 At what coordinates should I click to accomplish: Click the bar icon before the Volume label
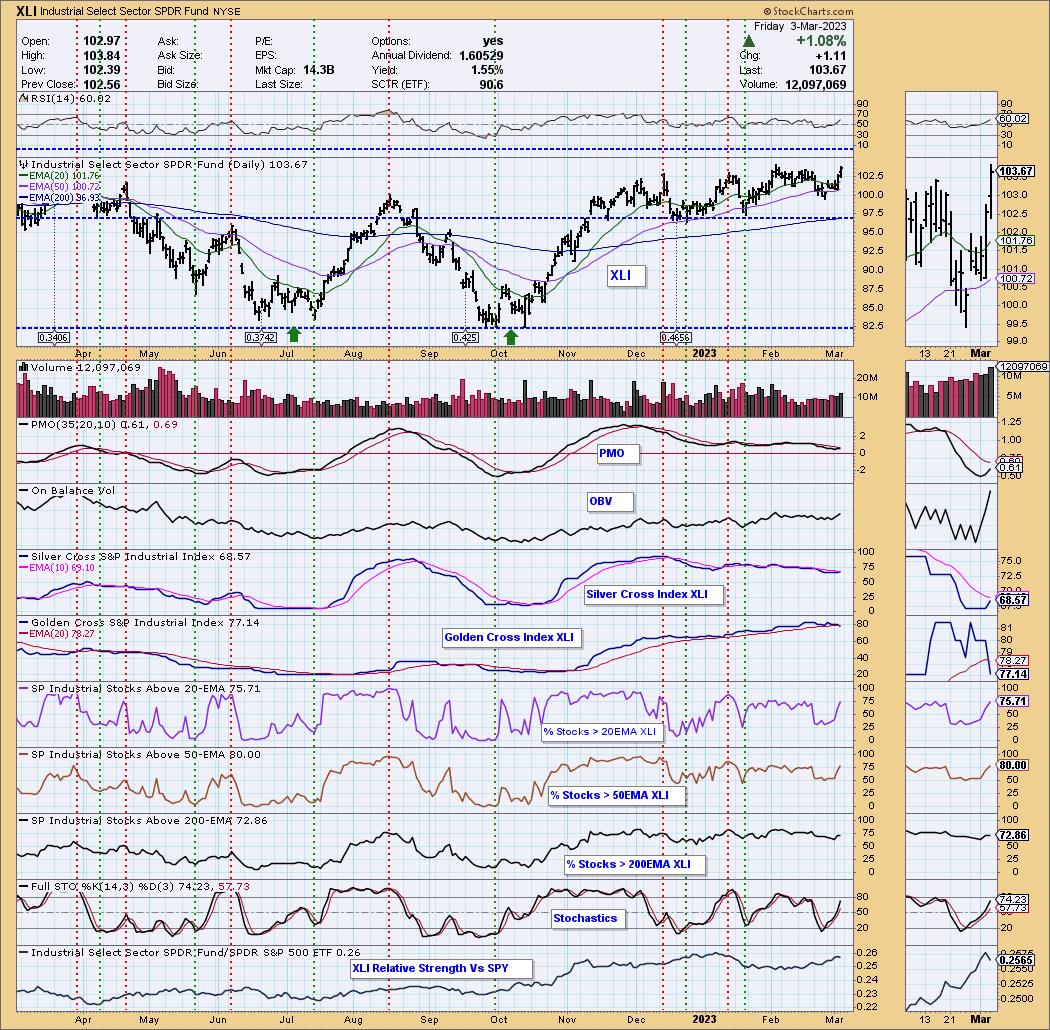point(23,368)
